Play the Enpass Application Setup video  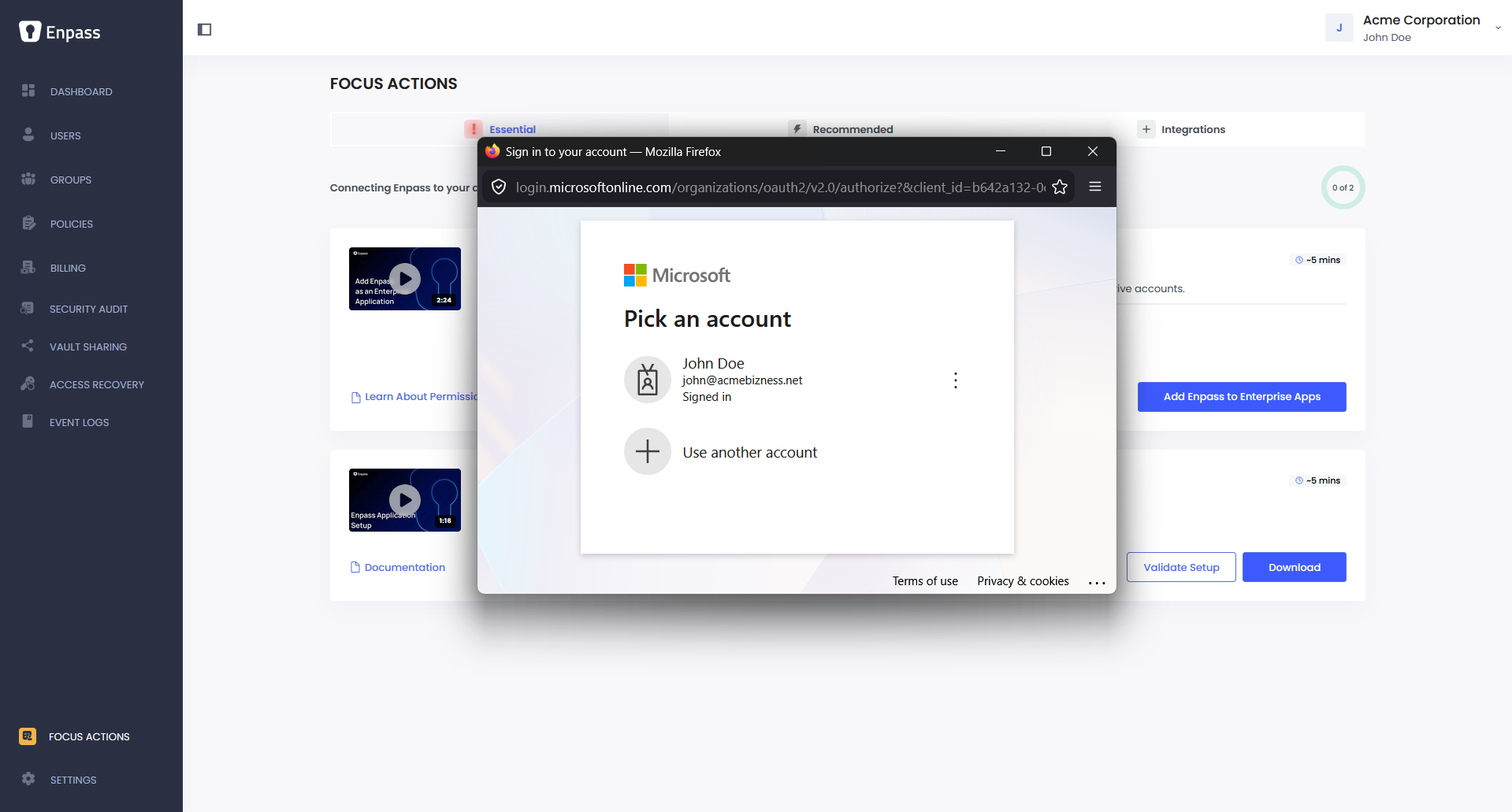tap(405, 500)
